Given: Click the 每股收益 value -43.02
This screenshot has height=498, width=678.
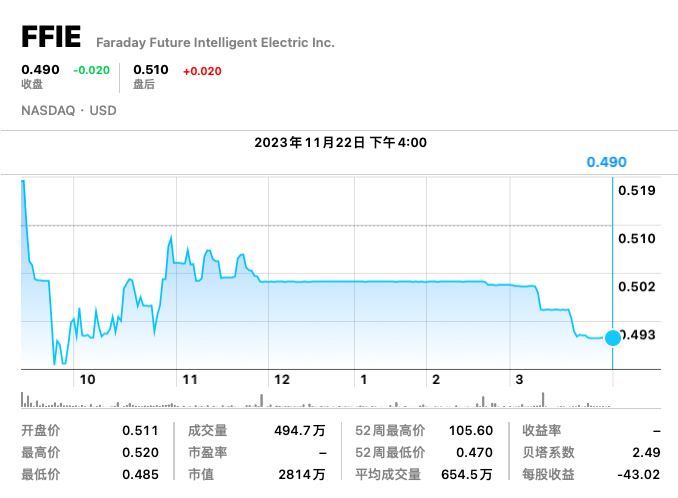Looking at the screenshot, I should [639, 475].
